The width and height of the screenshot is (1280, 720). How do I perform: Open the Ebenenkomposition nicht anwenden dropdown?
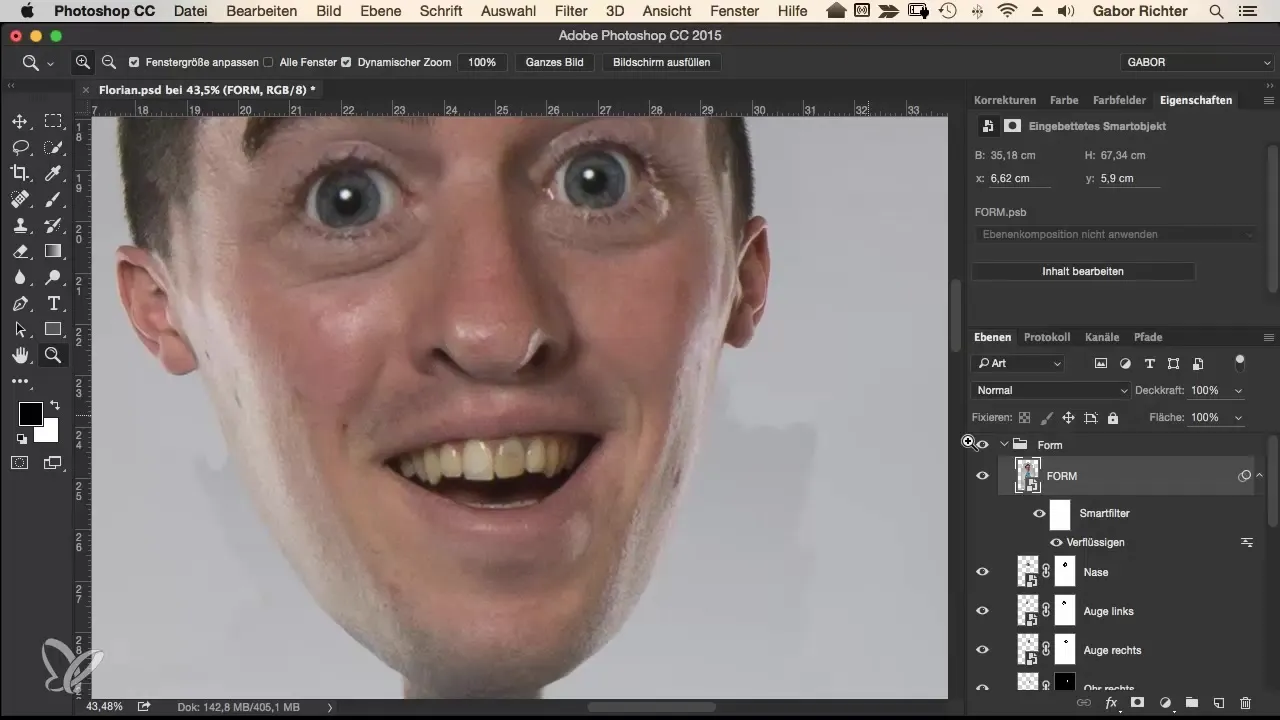(1115, 234)
